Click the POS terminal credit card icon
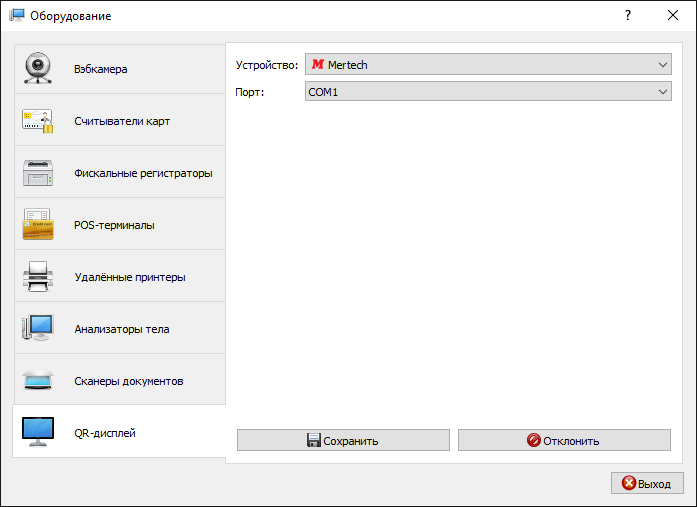This screenshot has width=697, height=507. 38,225
